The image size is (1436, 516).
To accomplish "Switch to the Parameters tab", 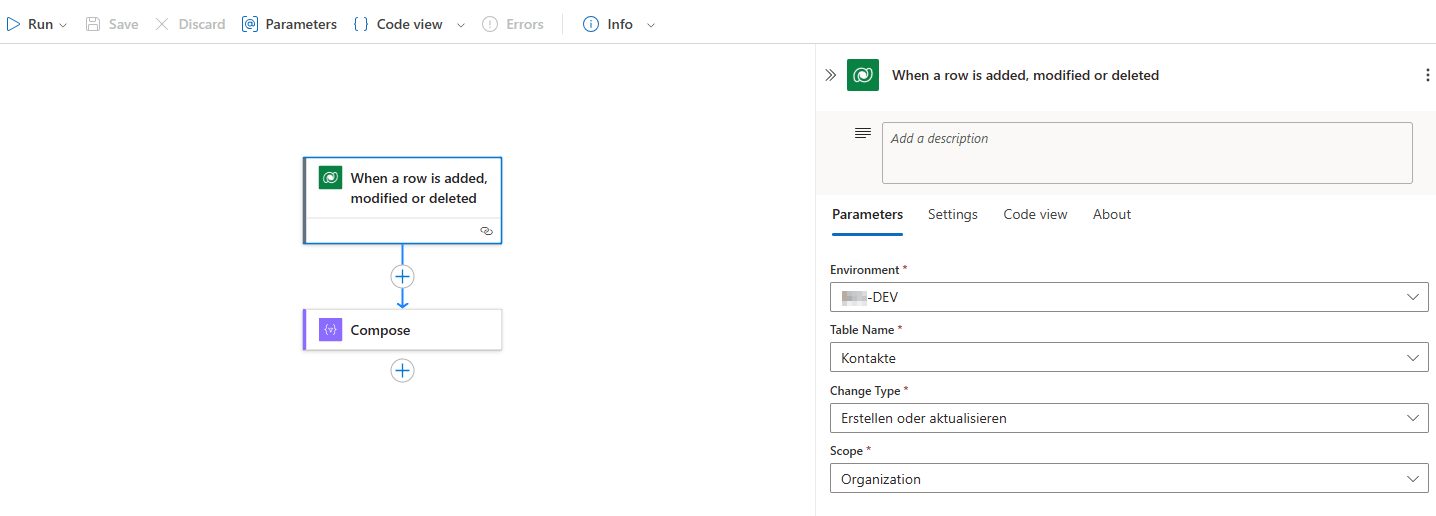I will point(867,214).
